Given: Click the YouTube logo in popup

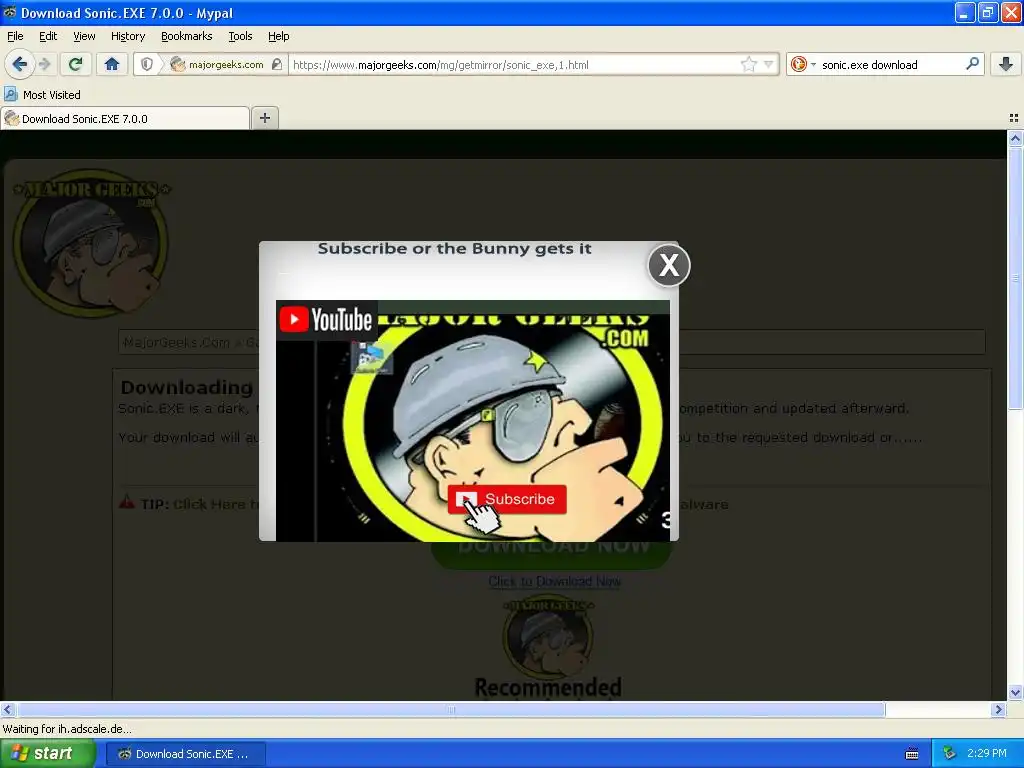Looking at the screenshot, I should pyautogui.click(x=326, y=319).
